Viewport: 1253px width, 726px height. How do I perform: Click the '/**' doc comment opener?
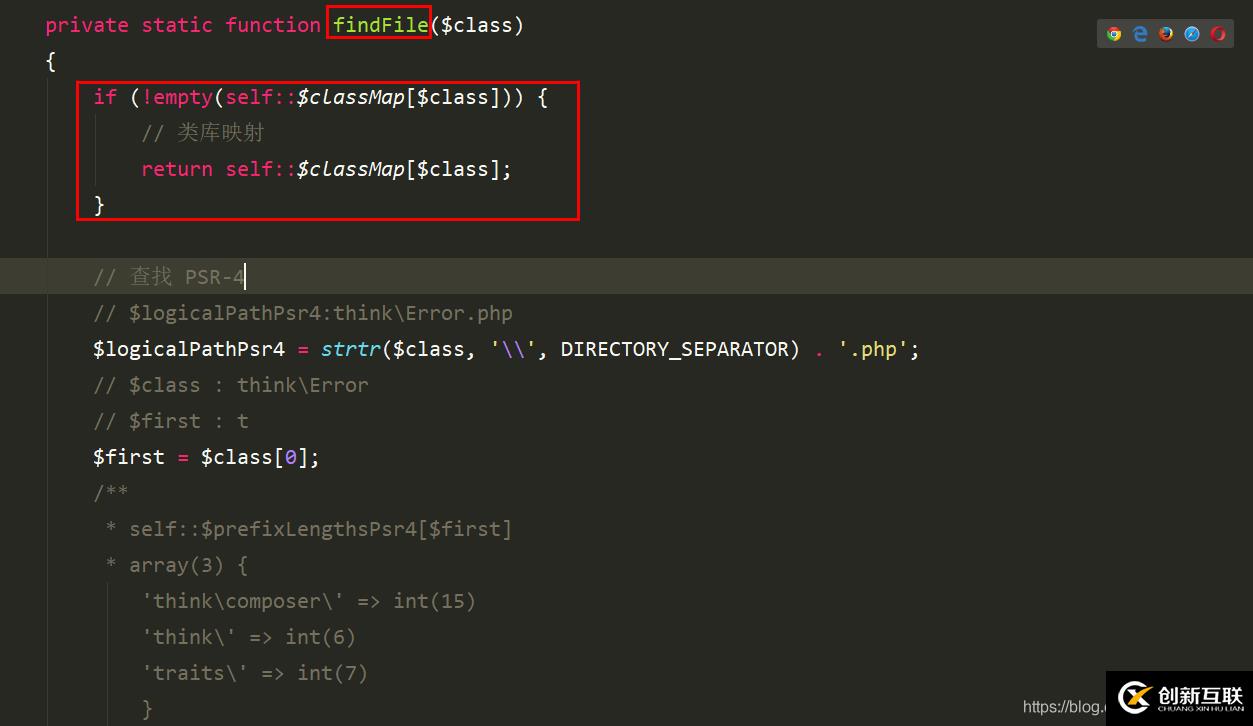111,493
